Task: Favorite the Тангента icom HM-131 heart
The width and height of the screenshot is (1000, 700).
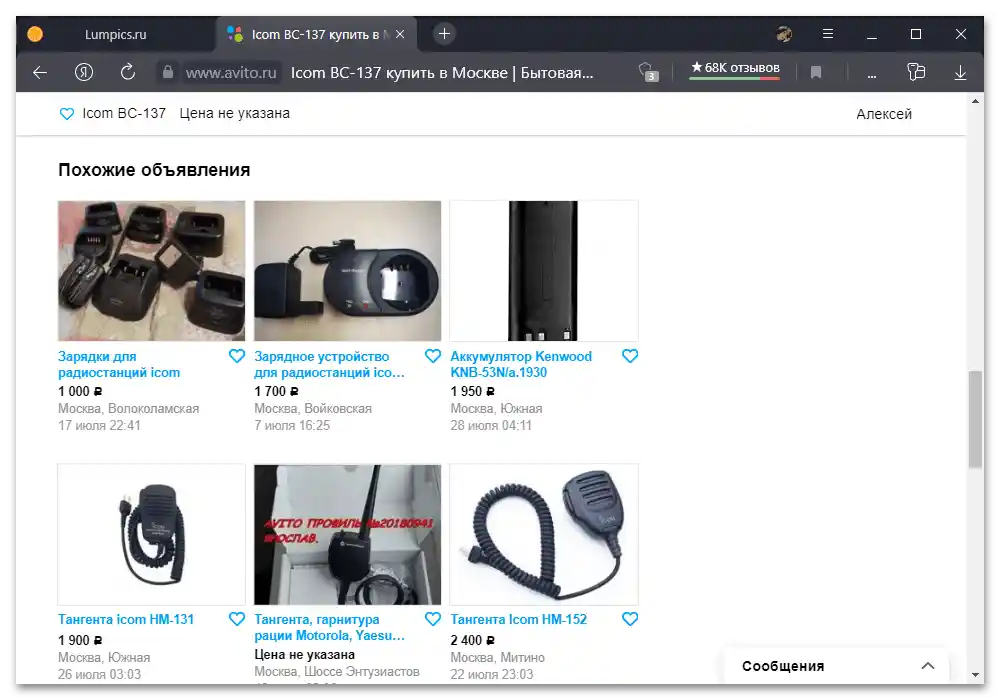Action: tap(237, 619)
